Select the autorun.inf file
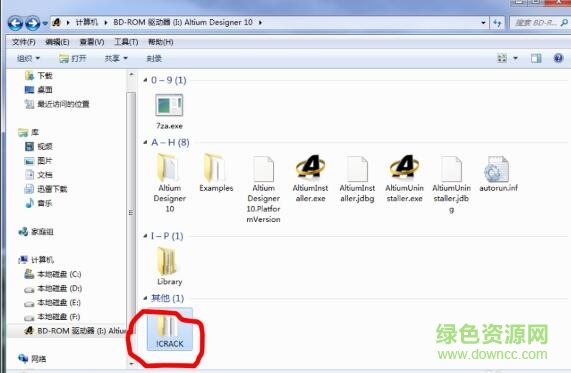 (x=498, y=173)
